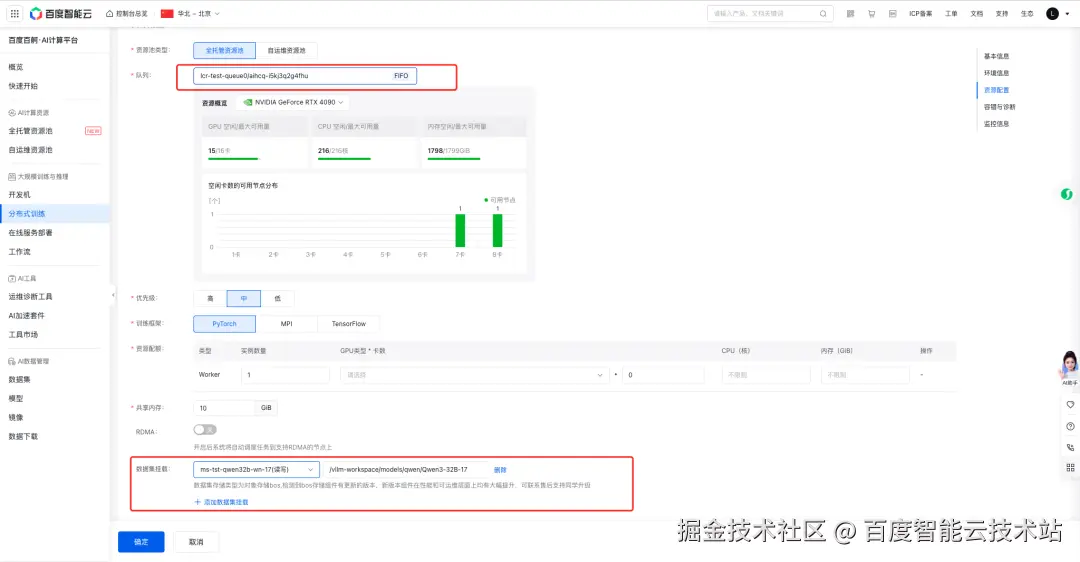The image size is (1080, 562).
Task: Click the 取消 cancel button
Action: tap(196, 542)
